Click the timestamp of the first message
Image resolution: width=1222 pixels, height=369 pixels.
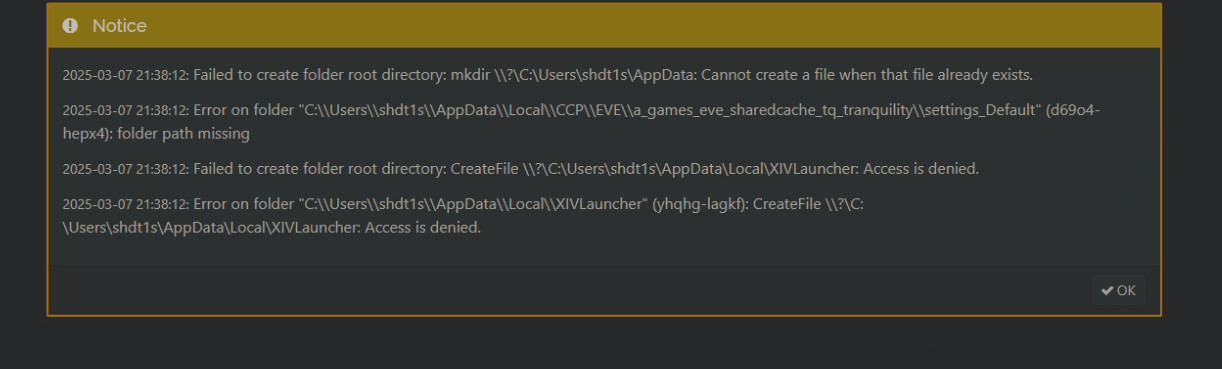click(125, 75)
